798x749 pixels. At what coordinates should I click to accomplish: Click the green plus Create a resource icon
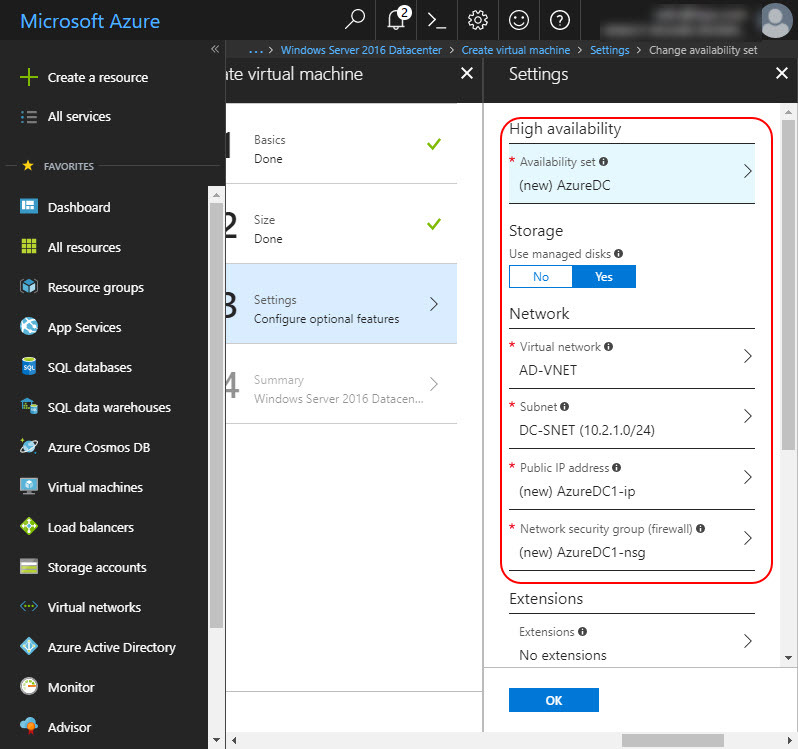click(x=29, y=77)
